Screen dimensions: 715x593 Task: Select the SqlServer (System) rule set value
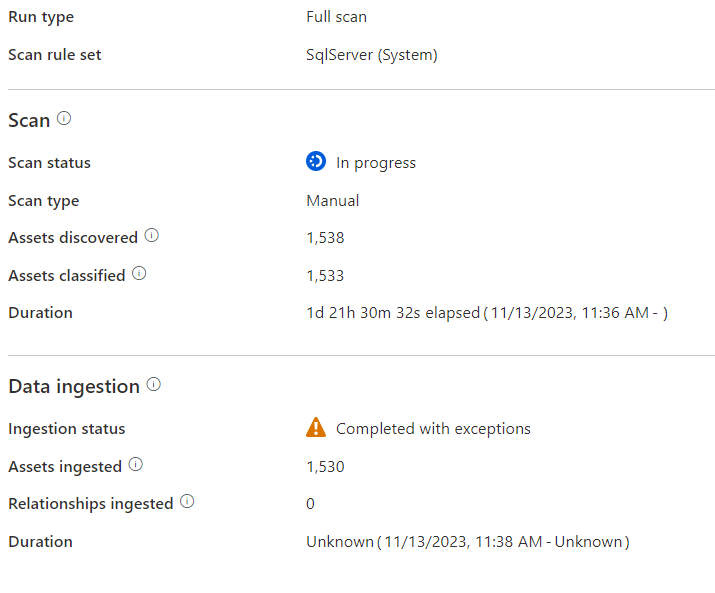point(372,55)
